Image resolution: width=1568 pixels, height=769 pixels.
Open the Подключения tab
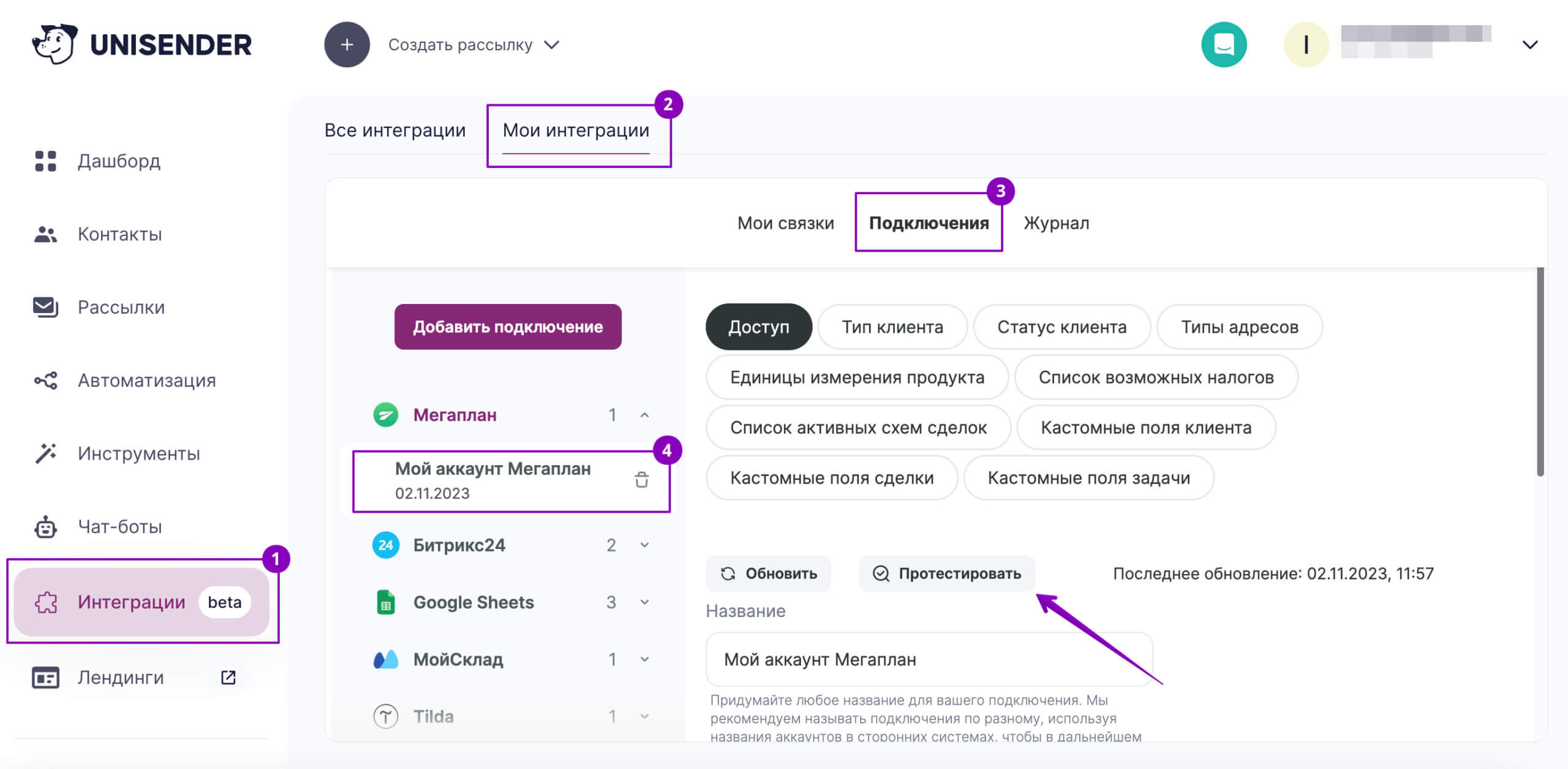tap(929, 223)
